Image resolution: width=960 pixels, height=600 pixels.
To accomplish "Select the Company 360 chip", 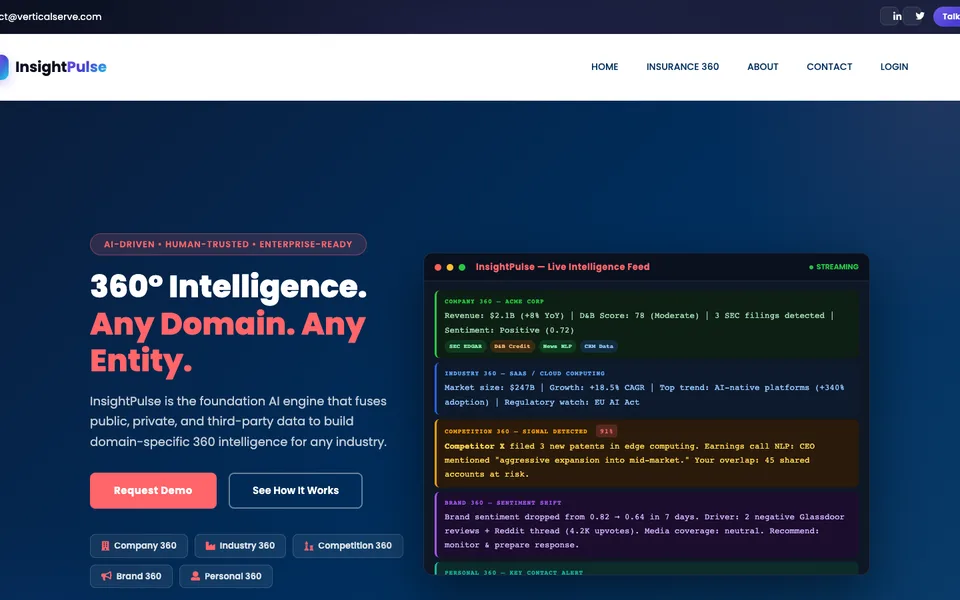I will click(139, 546).
